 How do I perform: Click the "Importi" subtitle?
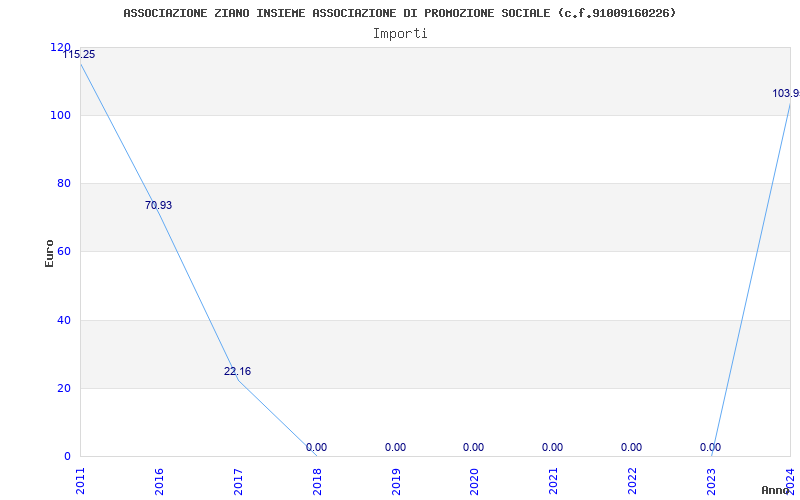[x=400, y=34]
